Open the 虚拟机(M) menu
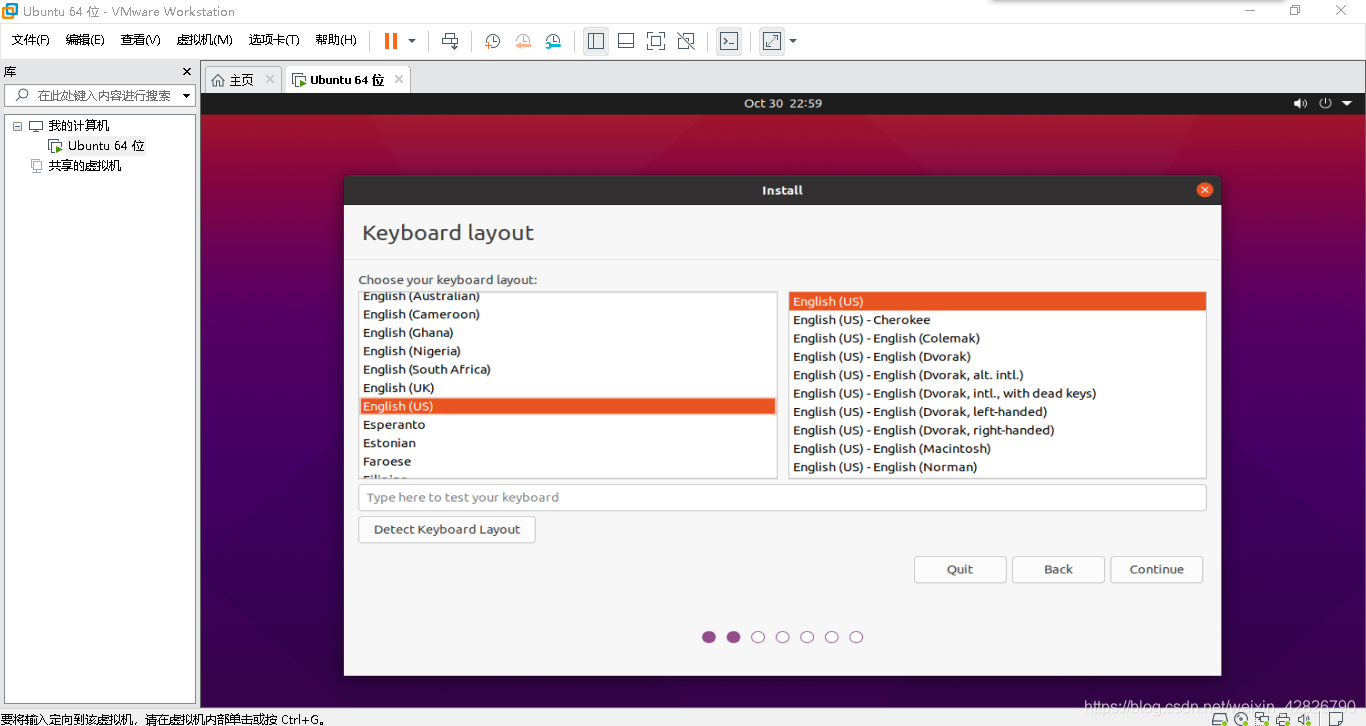The height and width of the screenshot is (726, 1366). 204,40
